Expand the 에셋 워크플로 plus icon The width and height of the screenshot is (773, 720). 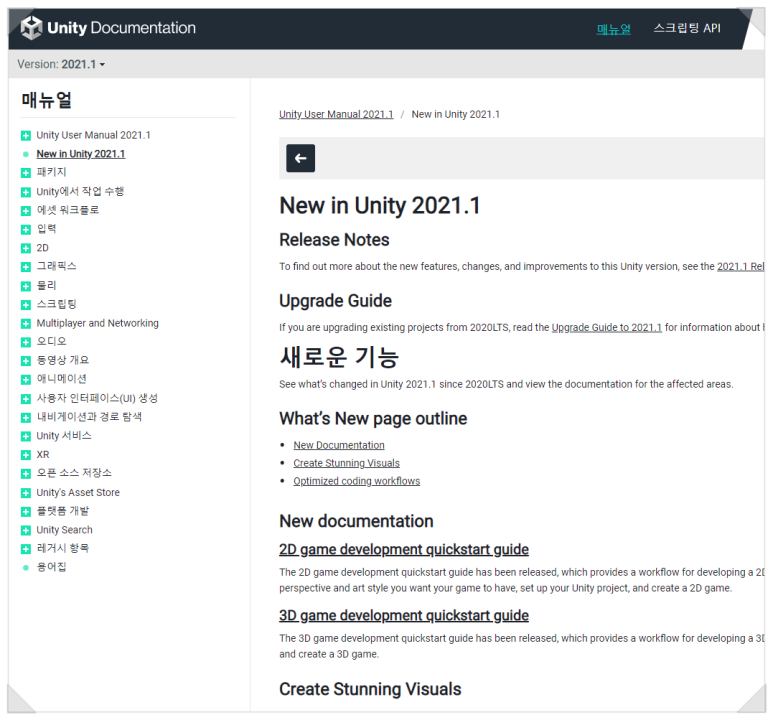[26, 211]
